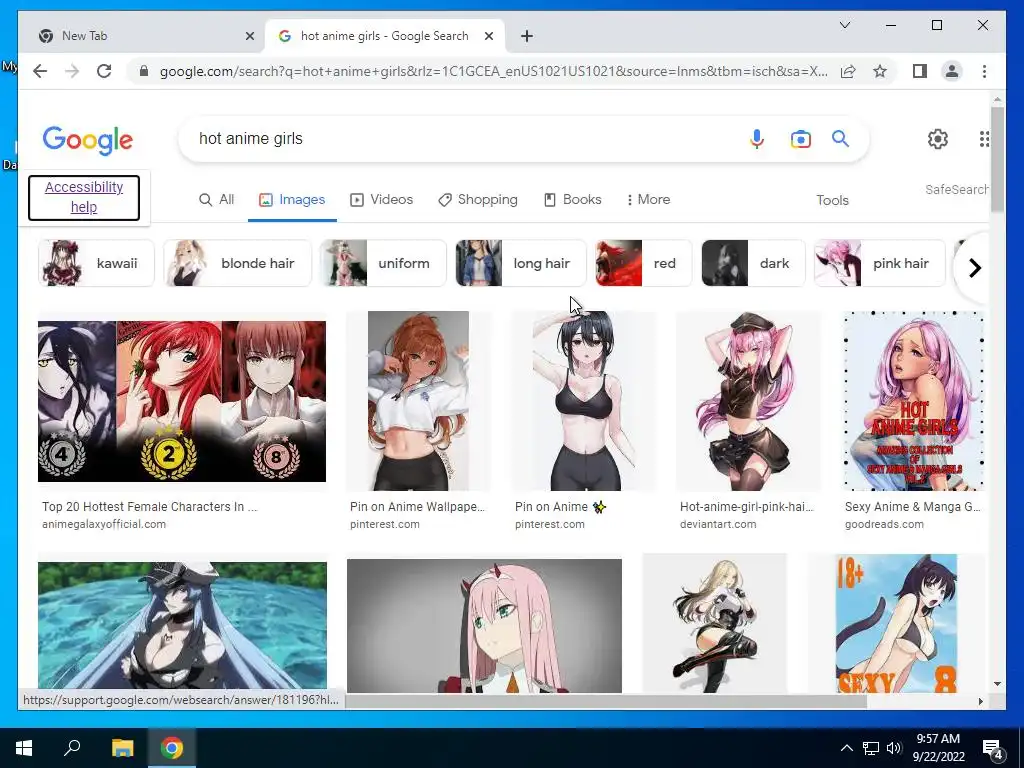1024x768 pixels.
Task: Select the All search tab
Action: click(x=216, y=200)
